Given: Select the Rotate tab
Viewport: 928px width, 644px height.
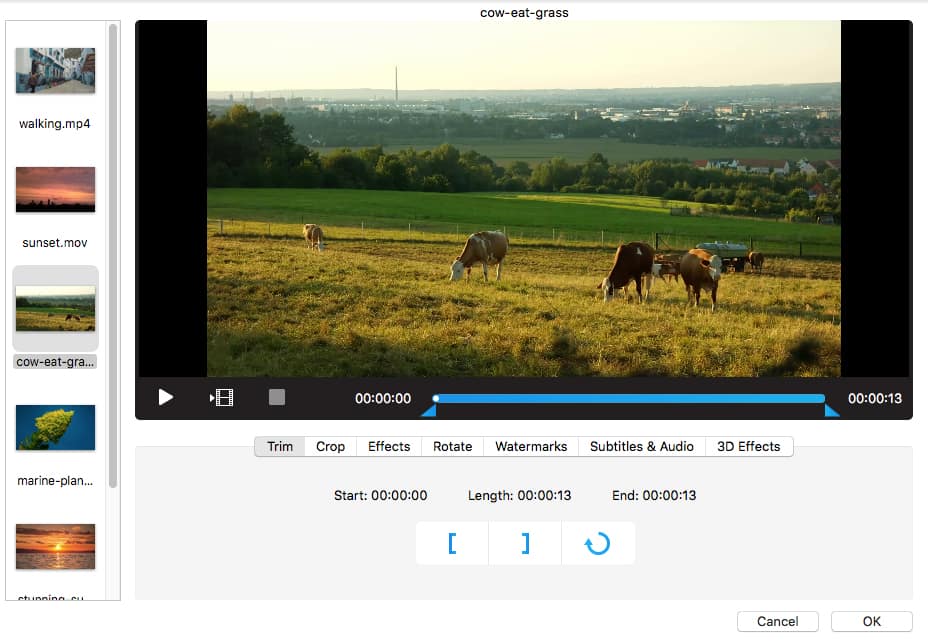Looking at the screenshot, I should tap(452, 446).
